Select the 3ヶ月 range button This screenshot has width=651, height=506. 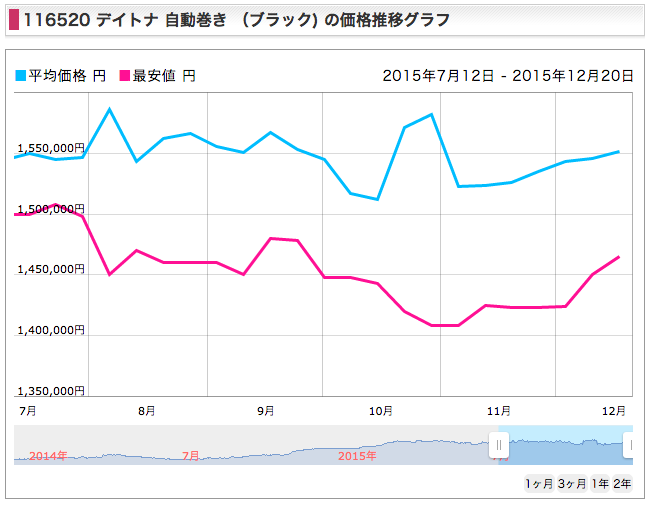[572, 484]
